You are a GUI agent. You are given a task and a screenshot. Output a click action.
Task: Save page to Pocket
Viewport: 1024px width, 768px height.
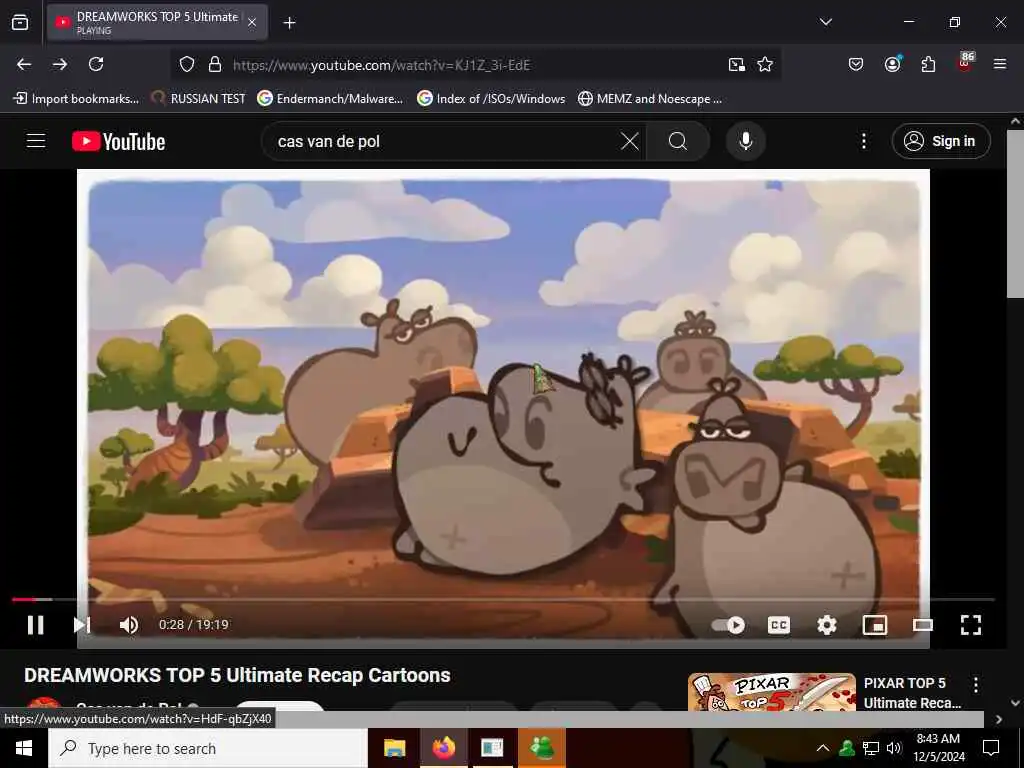(x=856, y=64)
